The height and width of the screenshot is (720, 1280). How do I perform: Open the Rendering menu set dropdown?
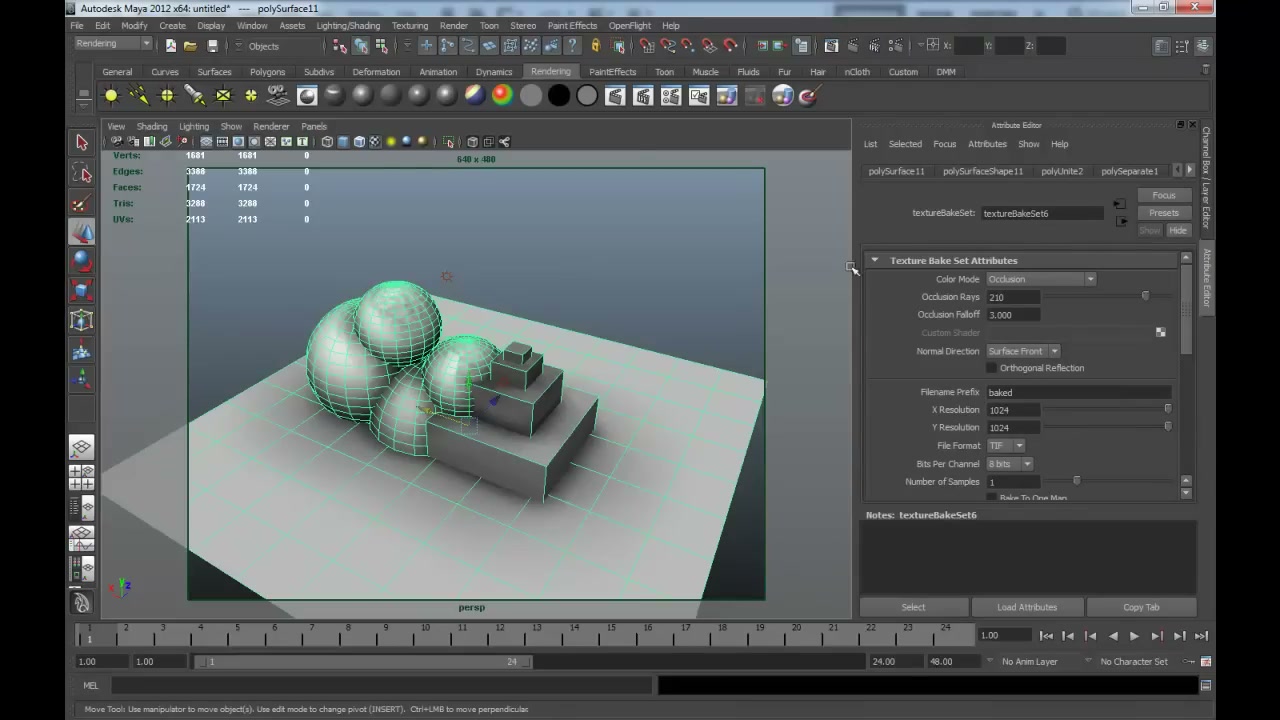coord(113,44)
